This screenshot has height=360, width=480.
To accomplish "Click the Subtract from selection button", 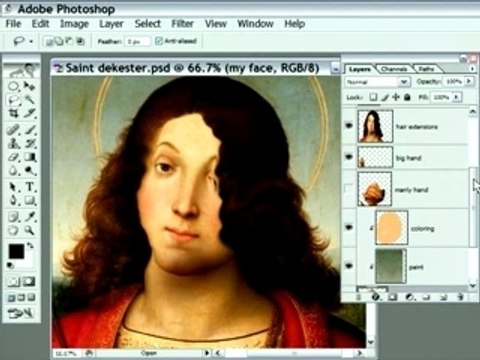I will coord(69,41).
